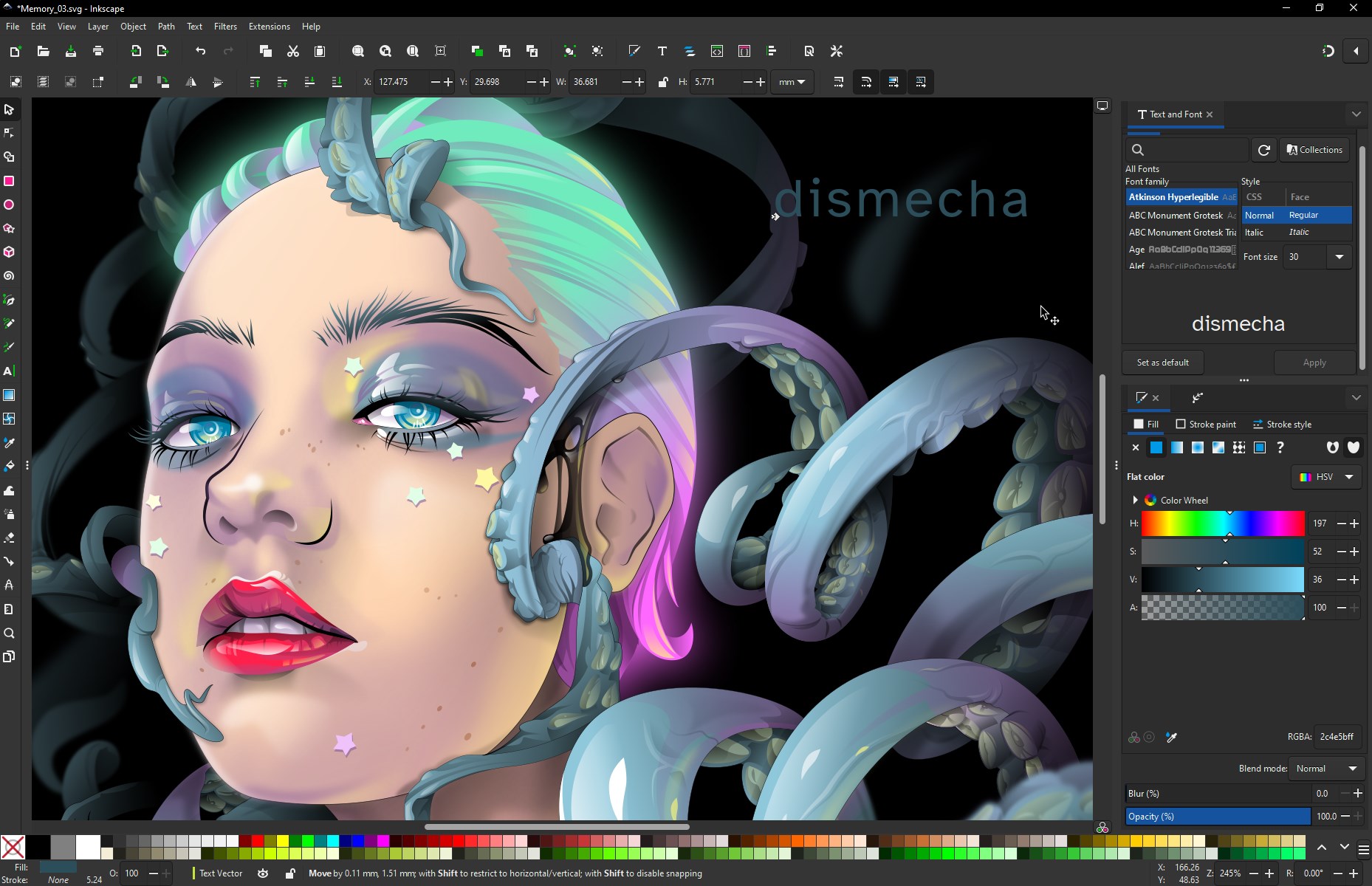Select the Calligraphy tool
Screen dimensions: 1372x886
click(9, 347)
